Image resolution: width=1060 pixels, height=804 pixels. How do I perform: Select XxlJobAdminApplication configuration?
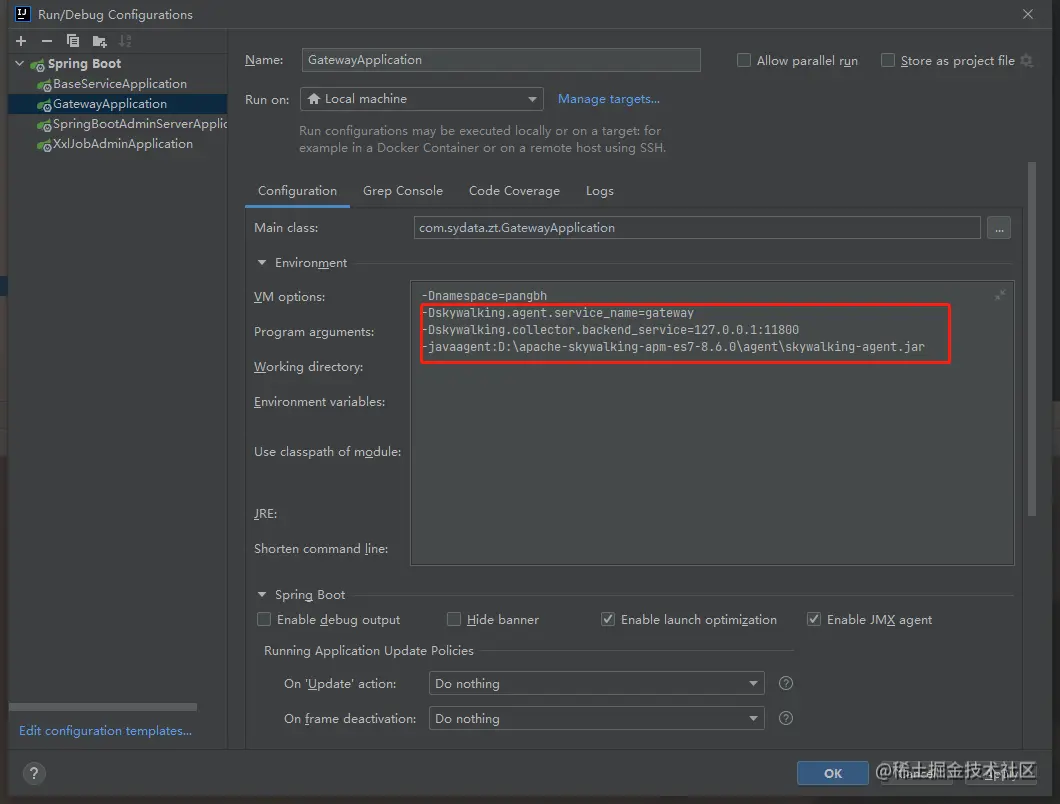[x=118, y=143]
